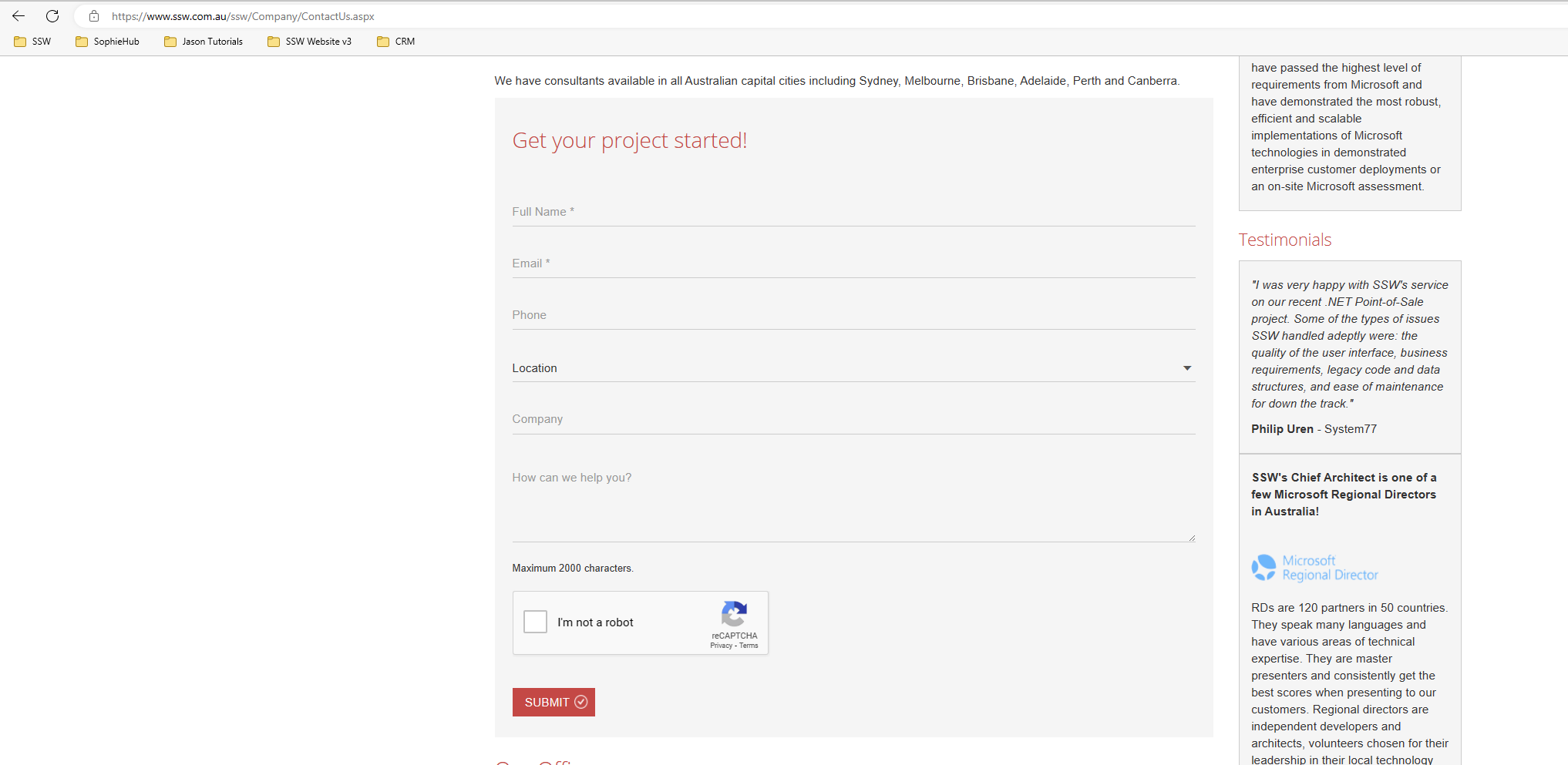
Task: Open the CRM bookmarks folder
Action: click(395, 42)
